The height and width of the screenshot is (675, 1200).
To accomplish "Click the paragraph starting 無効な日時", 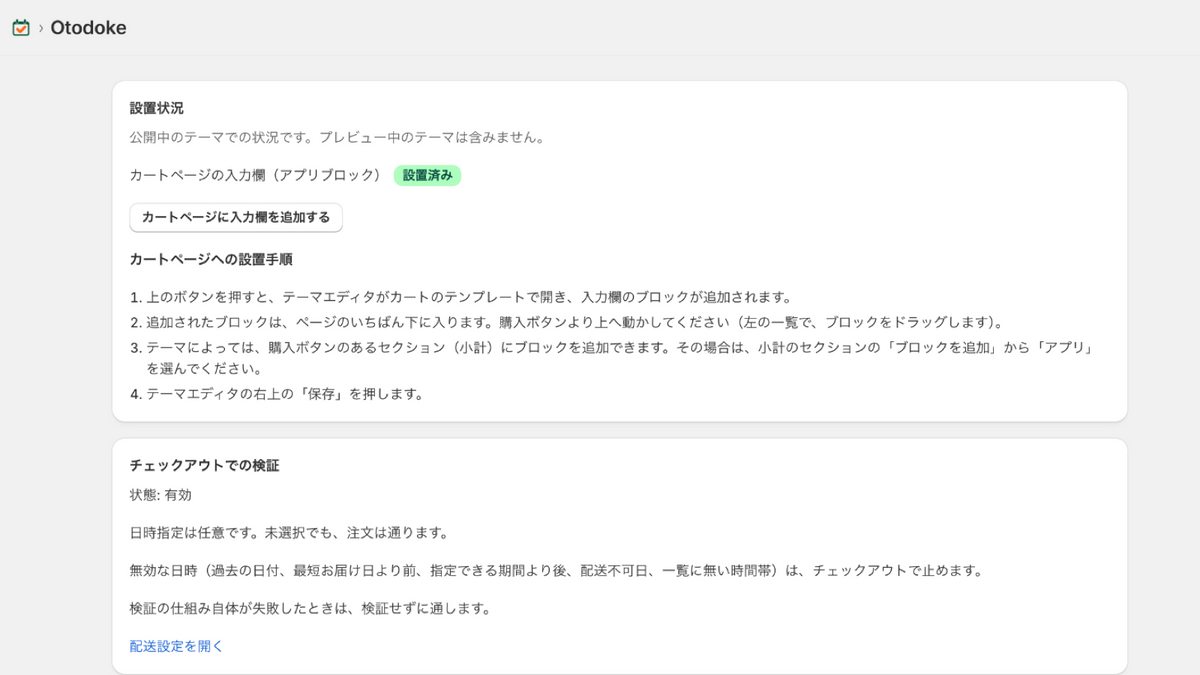I will coord(557,571).
